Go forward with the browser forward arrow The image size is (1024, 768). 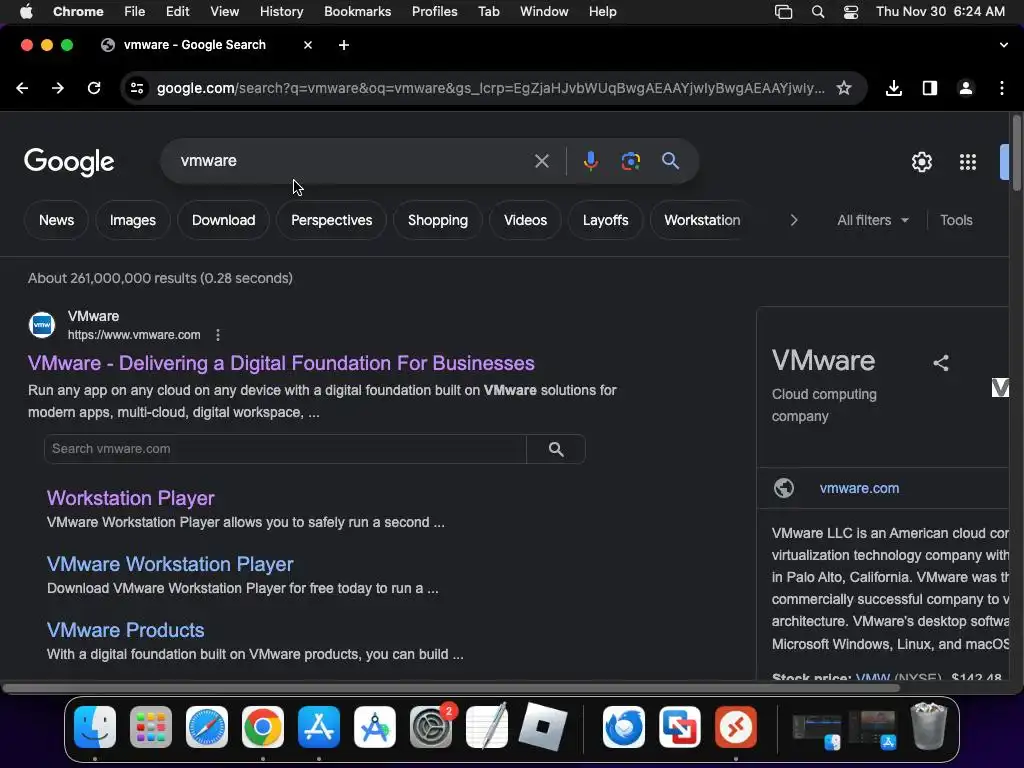click(58, 88)
